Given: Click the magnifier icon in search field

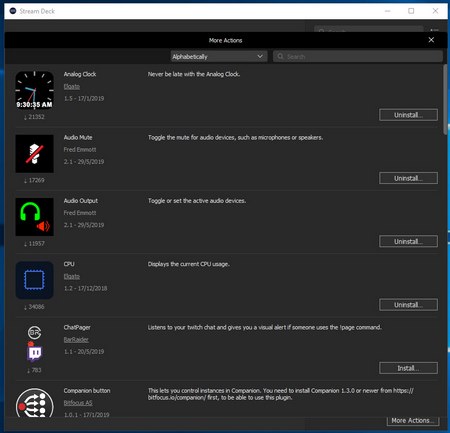Looking at the screenshot, I should 280,56.
